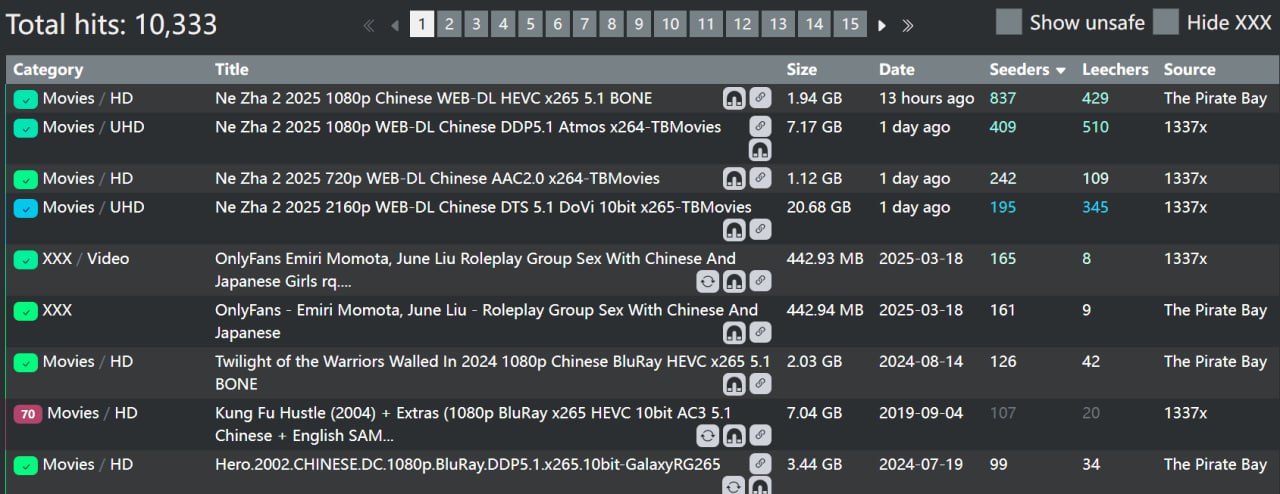
Task: Click the 510 leechers value
Action: [1095, 127]
